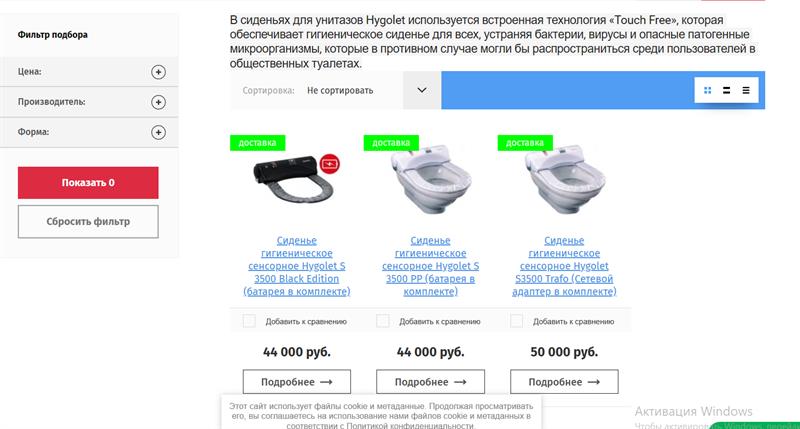Click Подробнее under Black Edition seat
This screenshot has height=429, width=800.
pyautogui.click(x=297, y=382)
